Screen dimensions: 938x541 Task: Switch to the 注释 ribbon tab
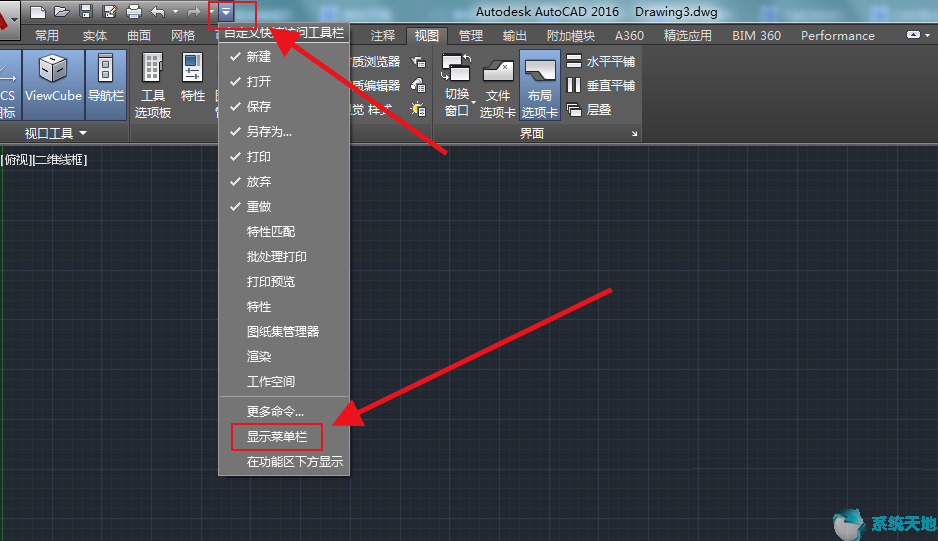(383, 36)
